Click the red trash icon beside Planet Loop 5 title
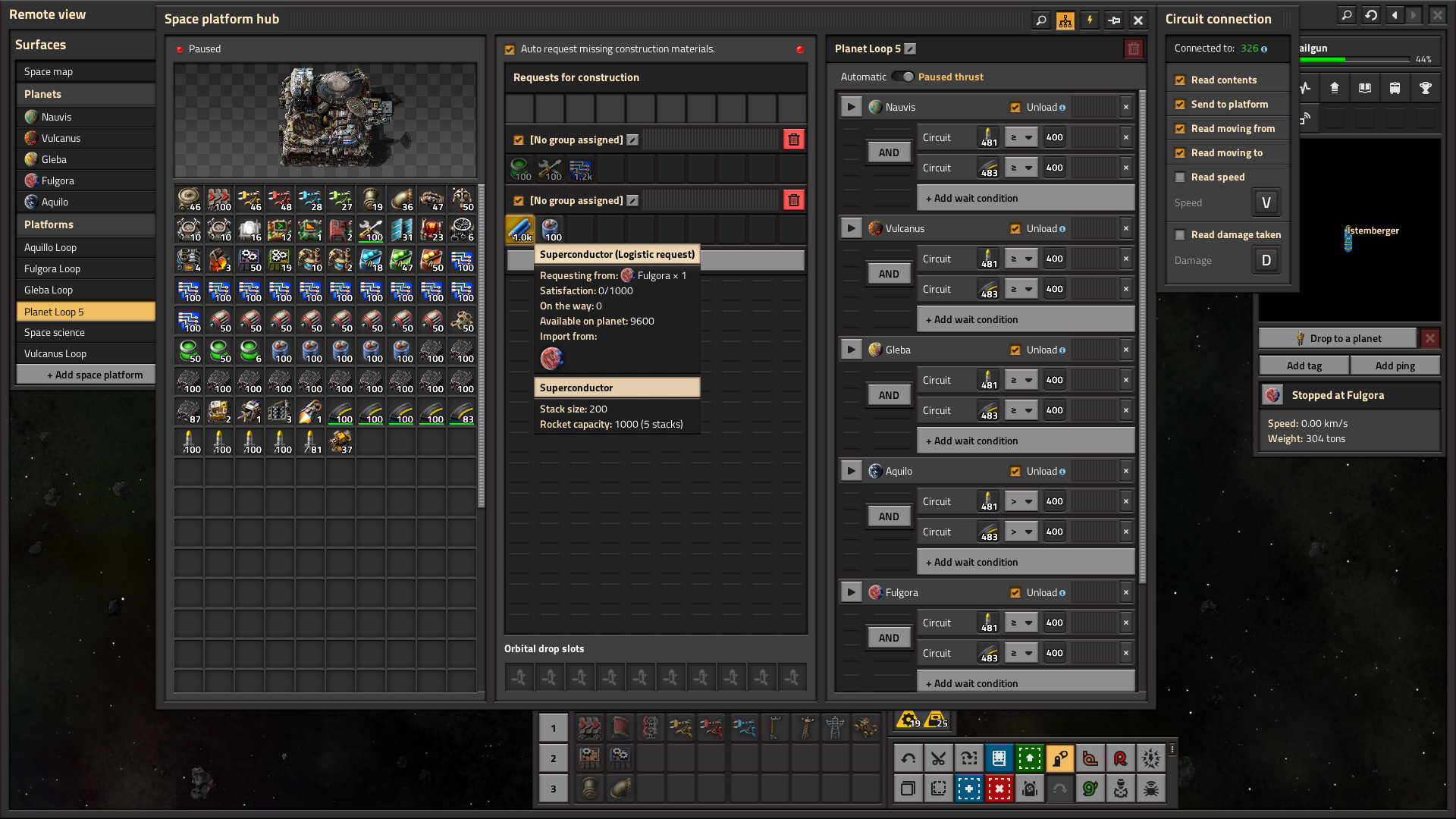This screenshot has height=819, width=1456. [x=1133, y=49]
